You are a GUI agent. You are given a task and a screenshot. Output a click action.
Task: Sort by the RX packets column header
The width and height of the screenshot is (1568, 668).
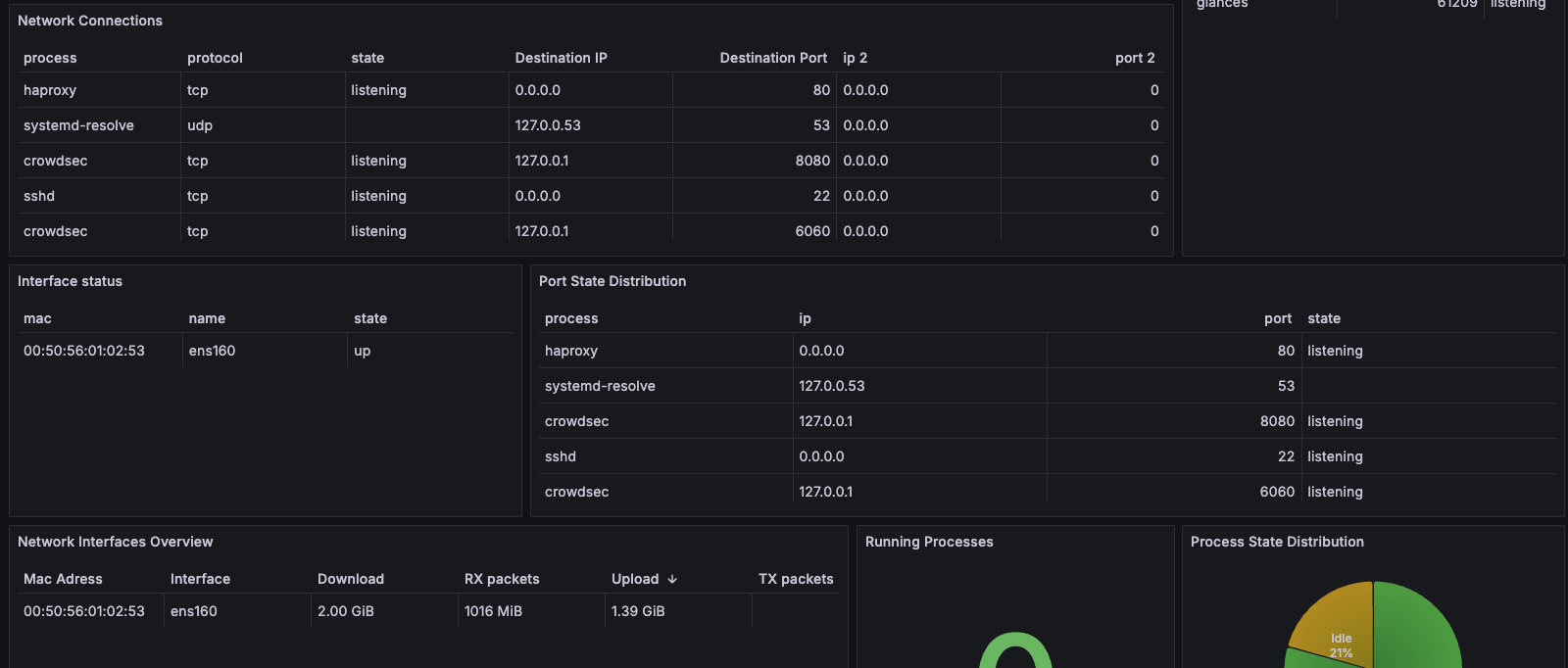502,579
